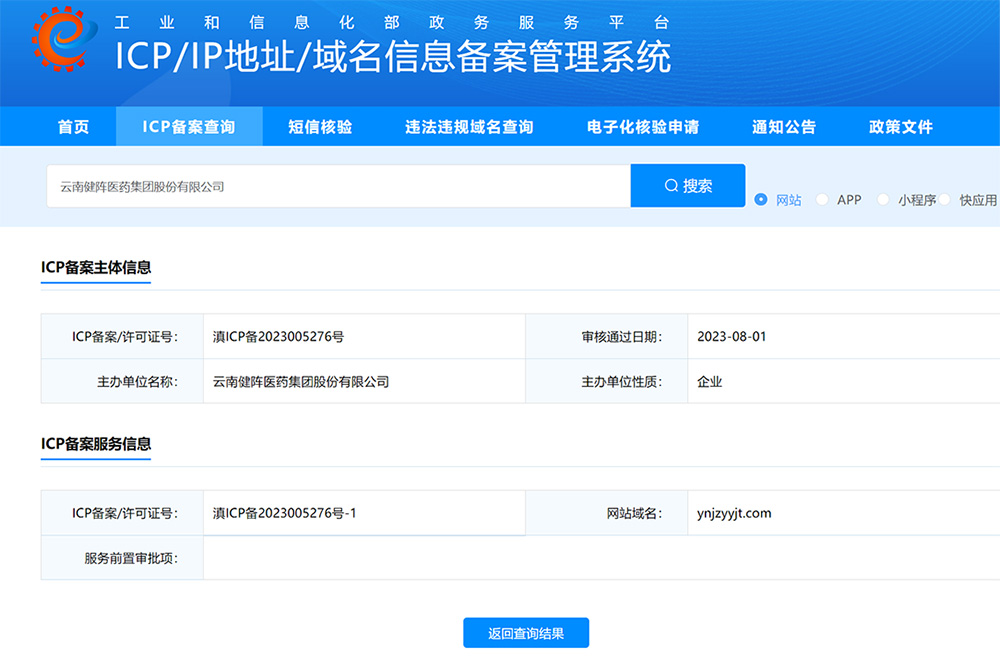
Task: Open 电子化核验申请 menu item
Action: point(643,127)
